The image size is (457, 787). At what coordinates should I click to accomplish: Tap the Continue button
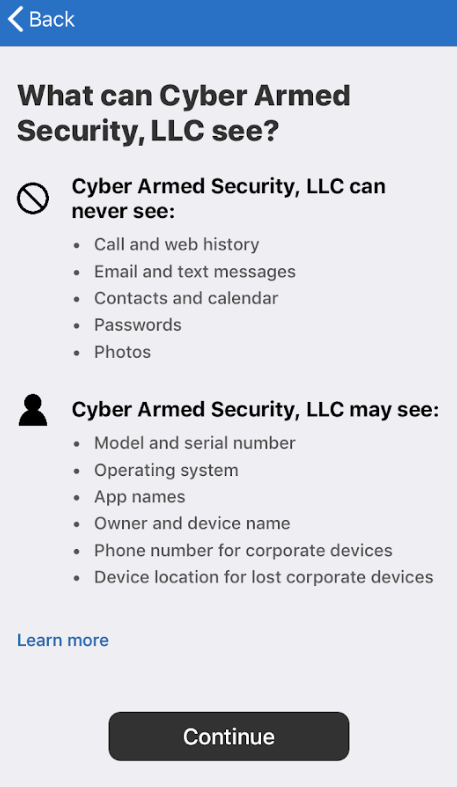pyautogui.click(x=229, y=736)
